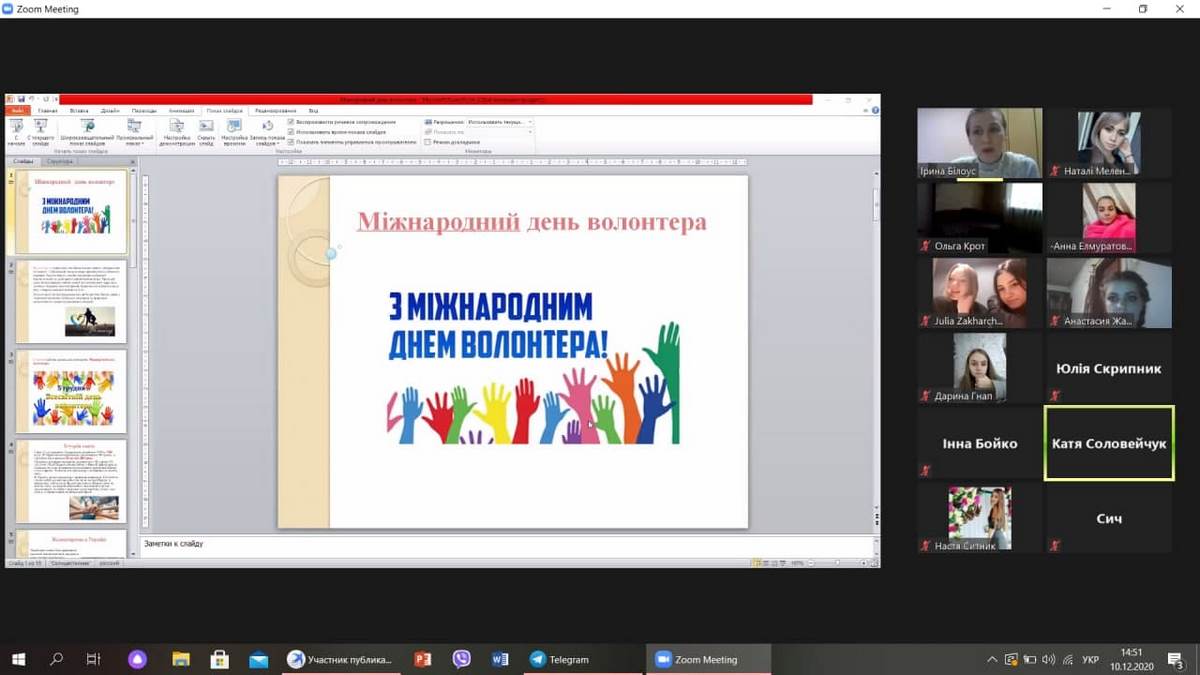
Task: Start slideshow from the current slide
Action: pyautogui.click(x=40, y=128)
